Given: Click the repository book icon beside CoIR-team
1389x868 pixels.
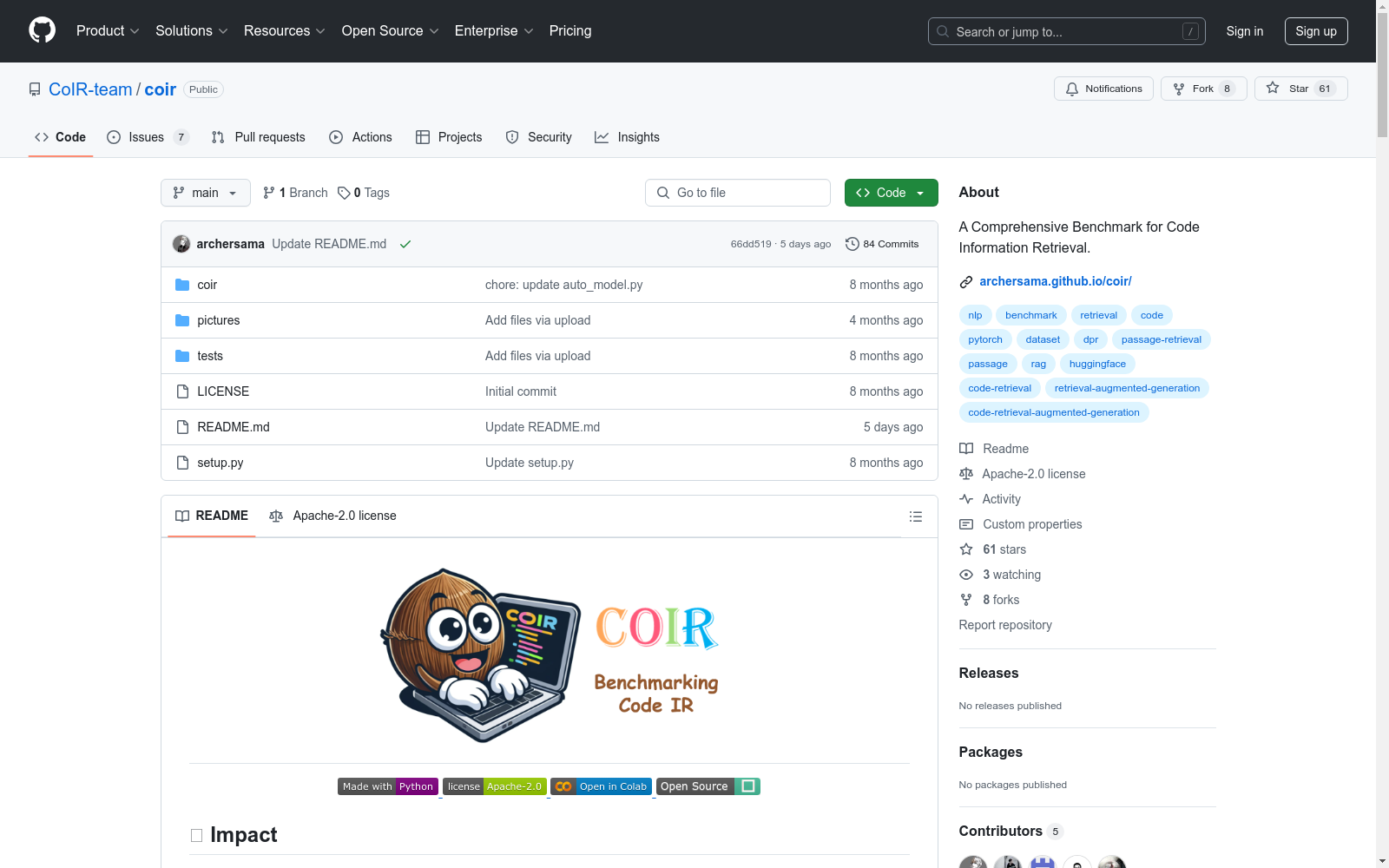Looking at the screenshot, I should point(35,89).
